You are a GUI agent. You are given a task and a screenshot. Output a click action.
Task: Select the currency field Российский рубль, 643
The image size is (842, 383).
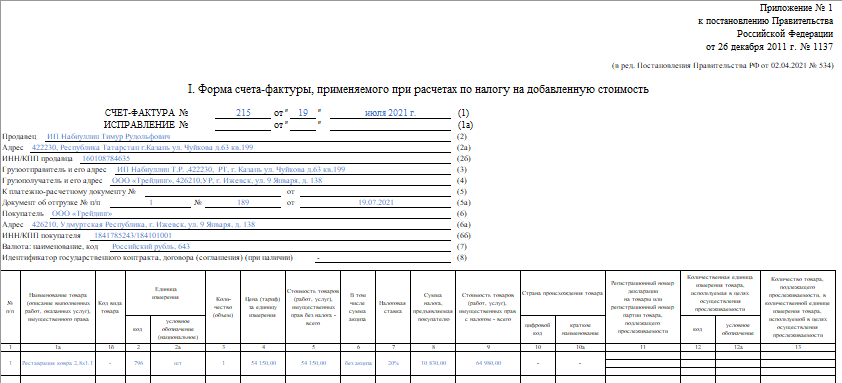tap(151, 247)
